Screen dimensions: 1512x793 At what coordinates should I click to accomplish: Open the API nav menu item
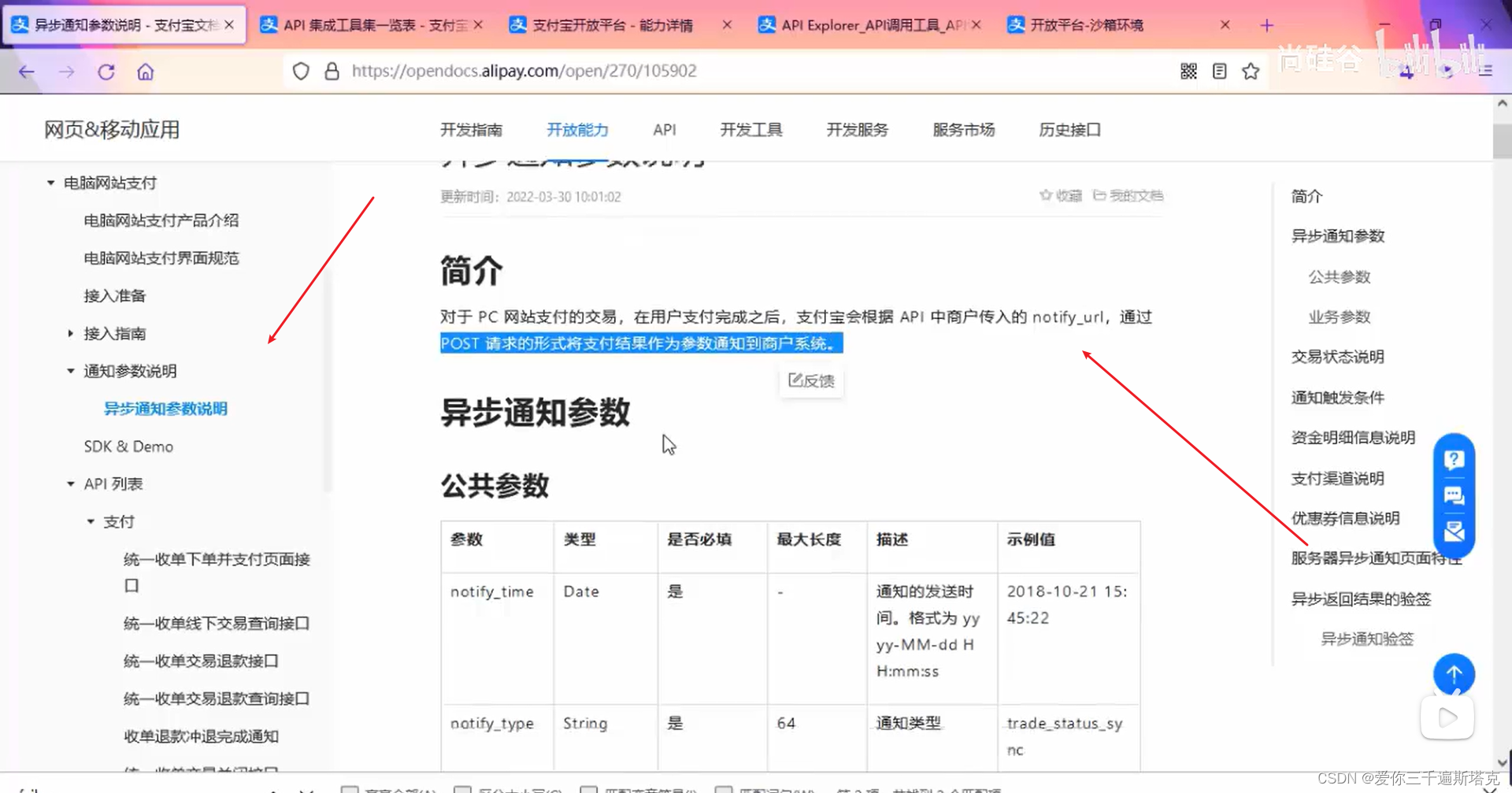pos(665,130)
